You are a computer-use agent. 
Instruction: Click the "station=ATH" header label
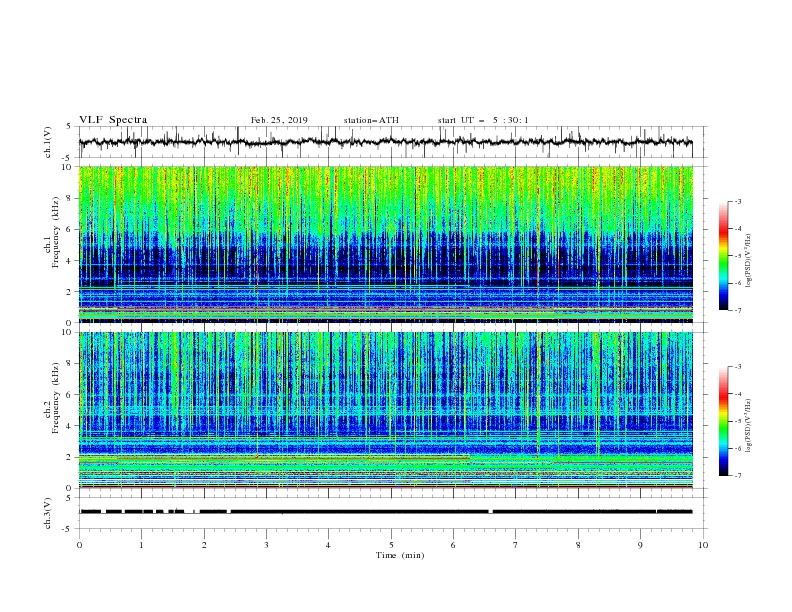click(x=371, y=120)
